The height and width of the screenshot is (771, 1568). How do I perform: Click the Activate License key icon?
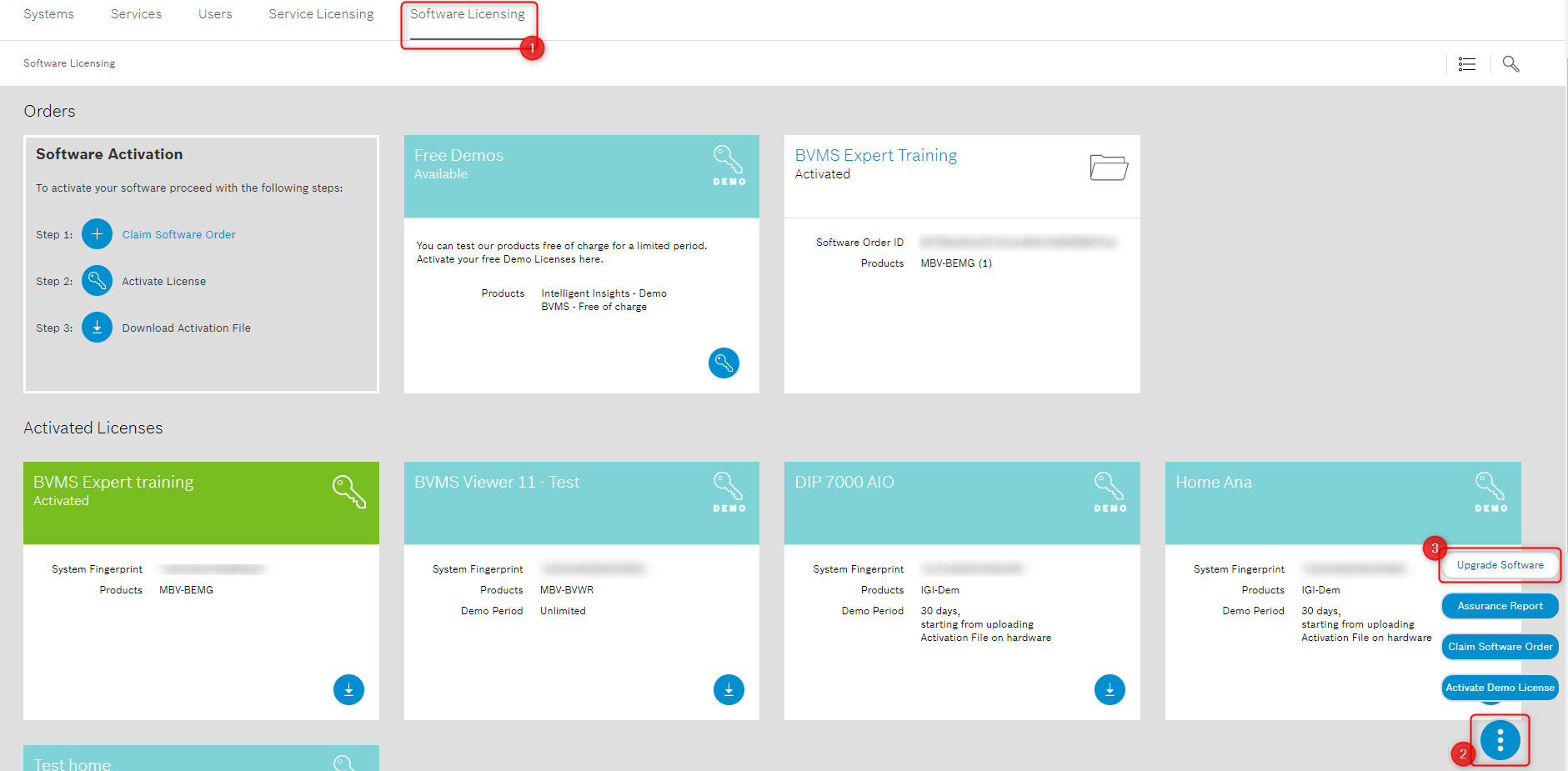[x=97, y=281]
